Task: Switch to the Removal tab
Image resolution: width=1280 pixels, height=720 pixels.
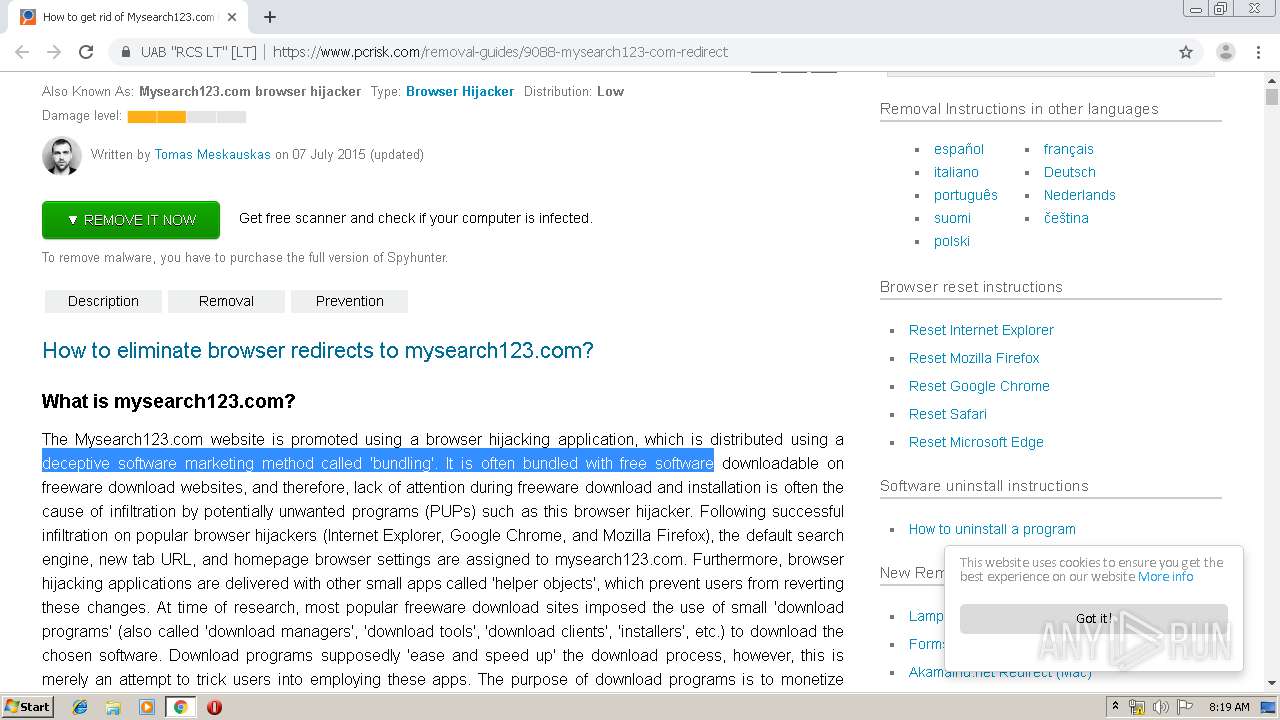Action: (x=226, y=301)
